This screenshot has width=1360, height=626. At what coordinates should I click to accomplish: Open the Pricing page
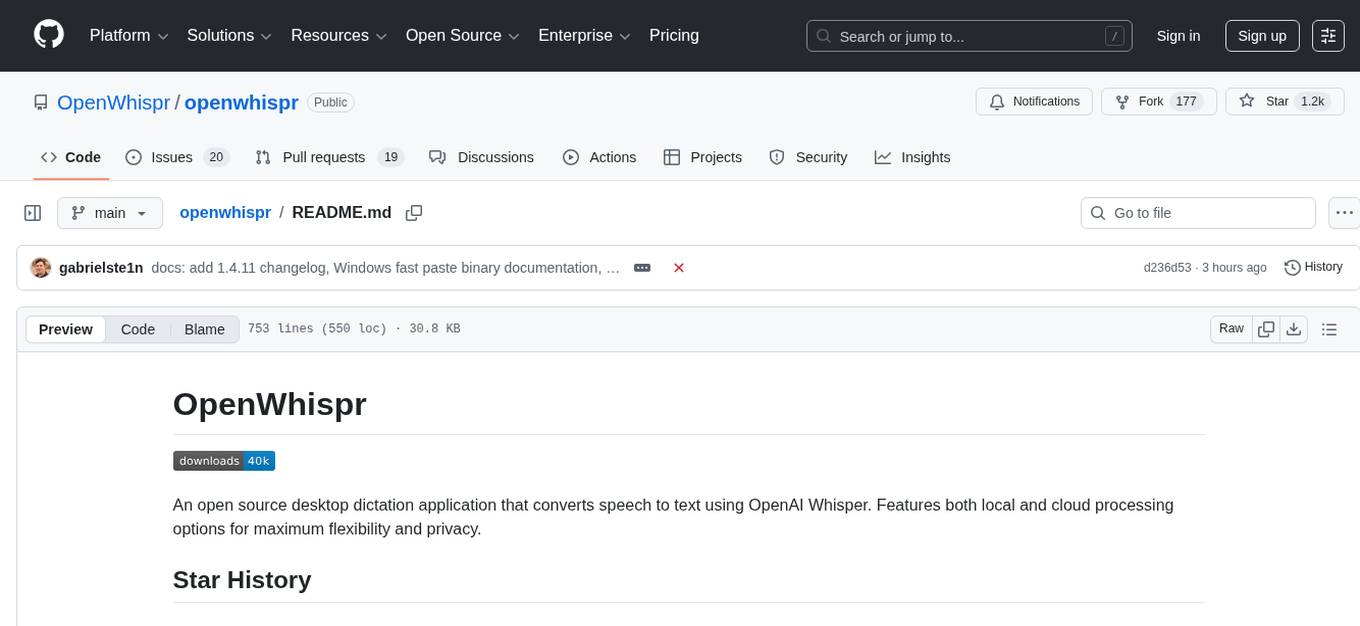click(674, 35)
